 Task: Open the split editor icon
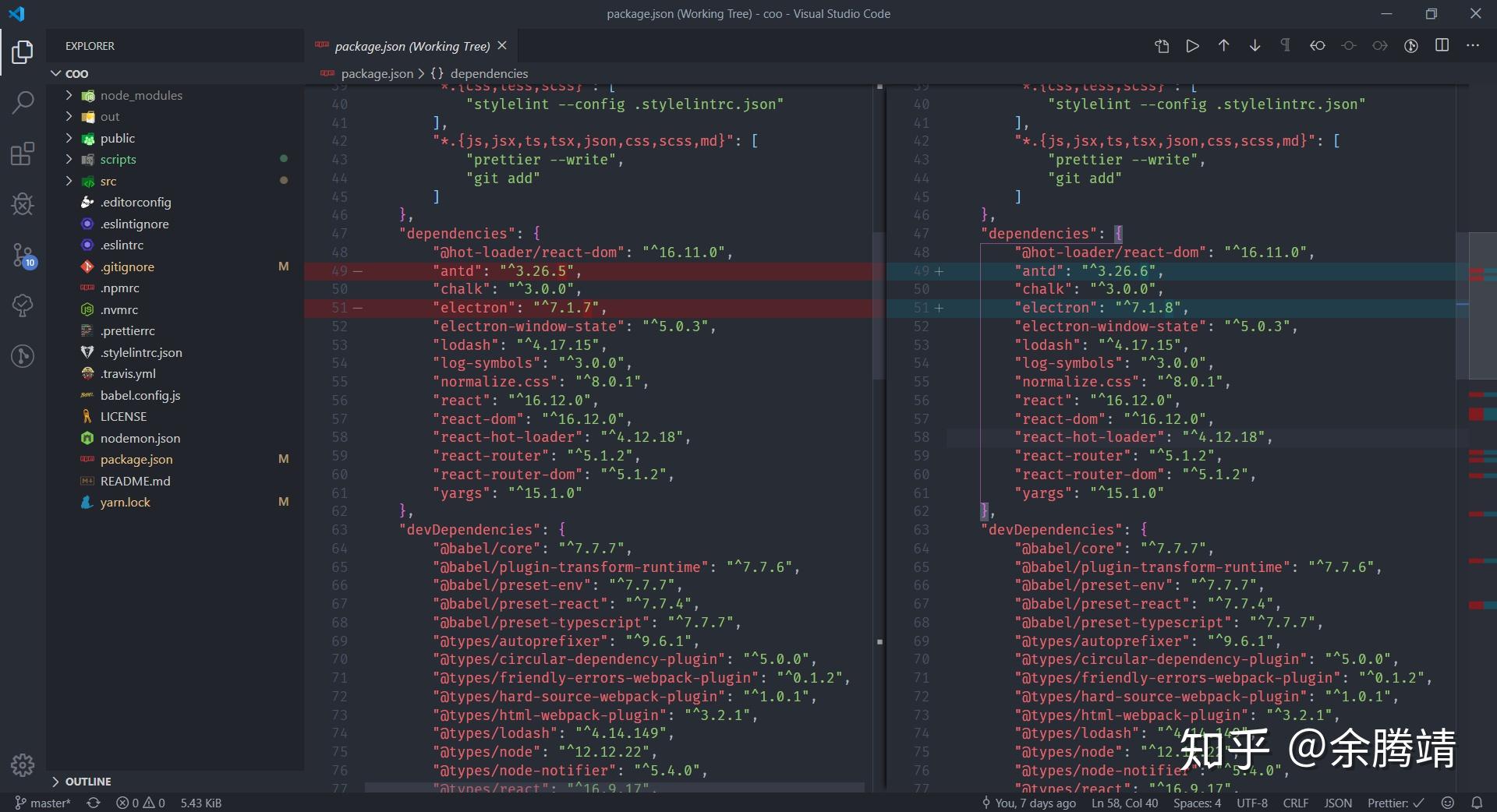(1442, 45)
